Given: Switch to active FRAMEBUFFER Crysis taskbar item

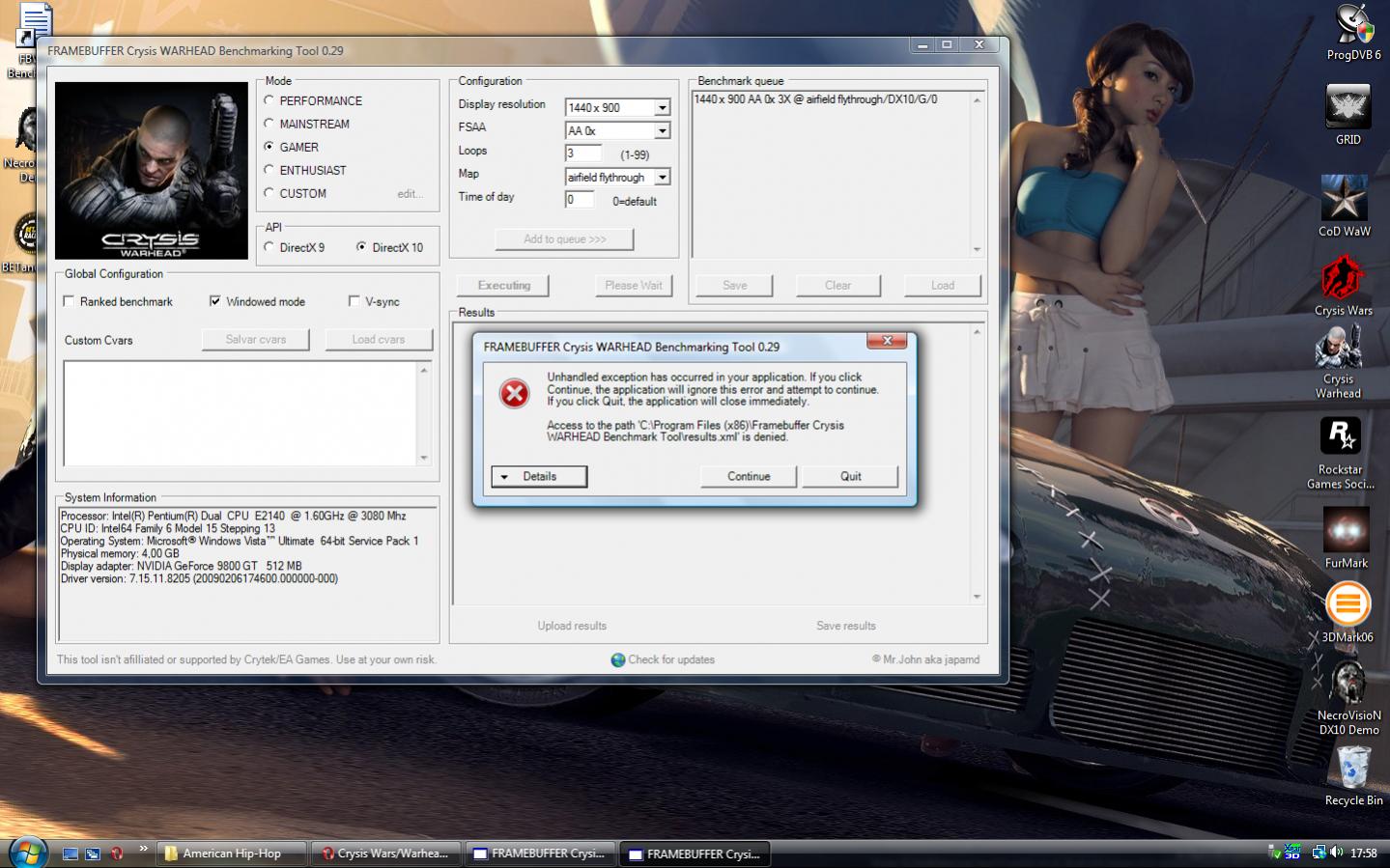Looking at the screenshot, I should point(695,854).
